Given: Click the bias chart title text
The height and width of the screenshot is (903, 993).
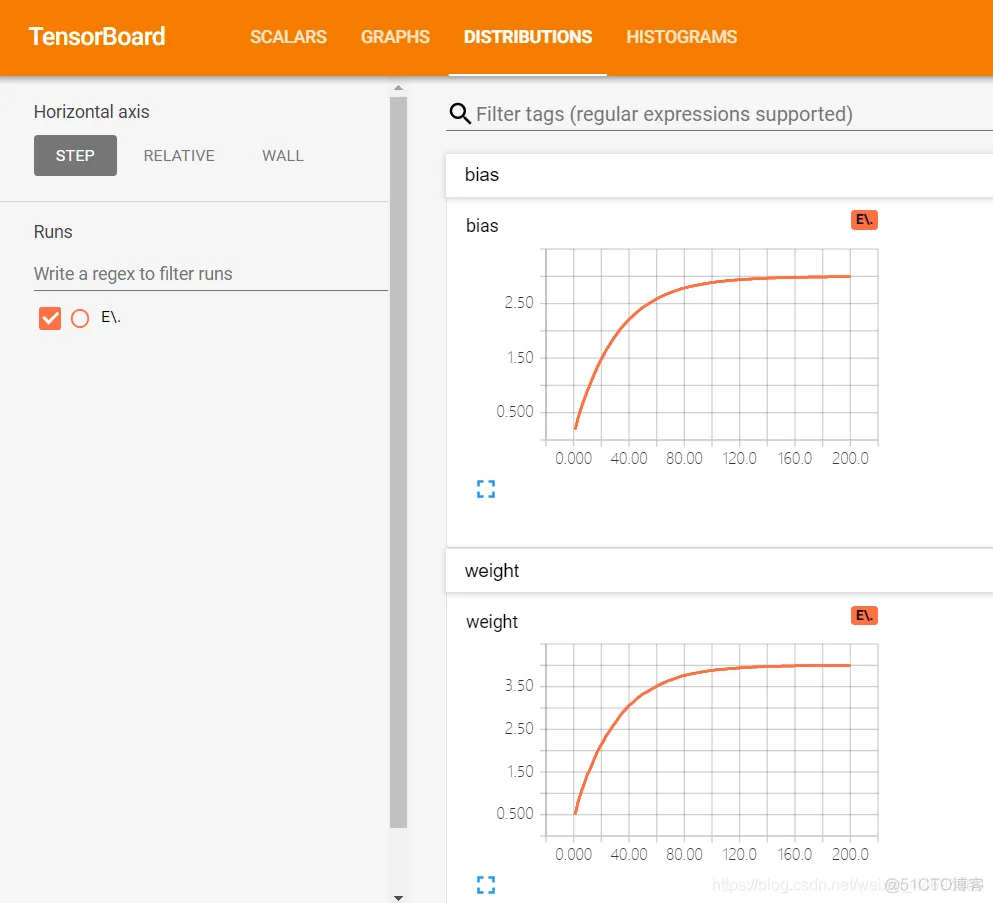Looking at the screenshot, I should 482,226.
